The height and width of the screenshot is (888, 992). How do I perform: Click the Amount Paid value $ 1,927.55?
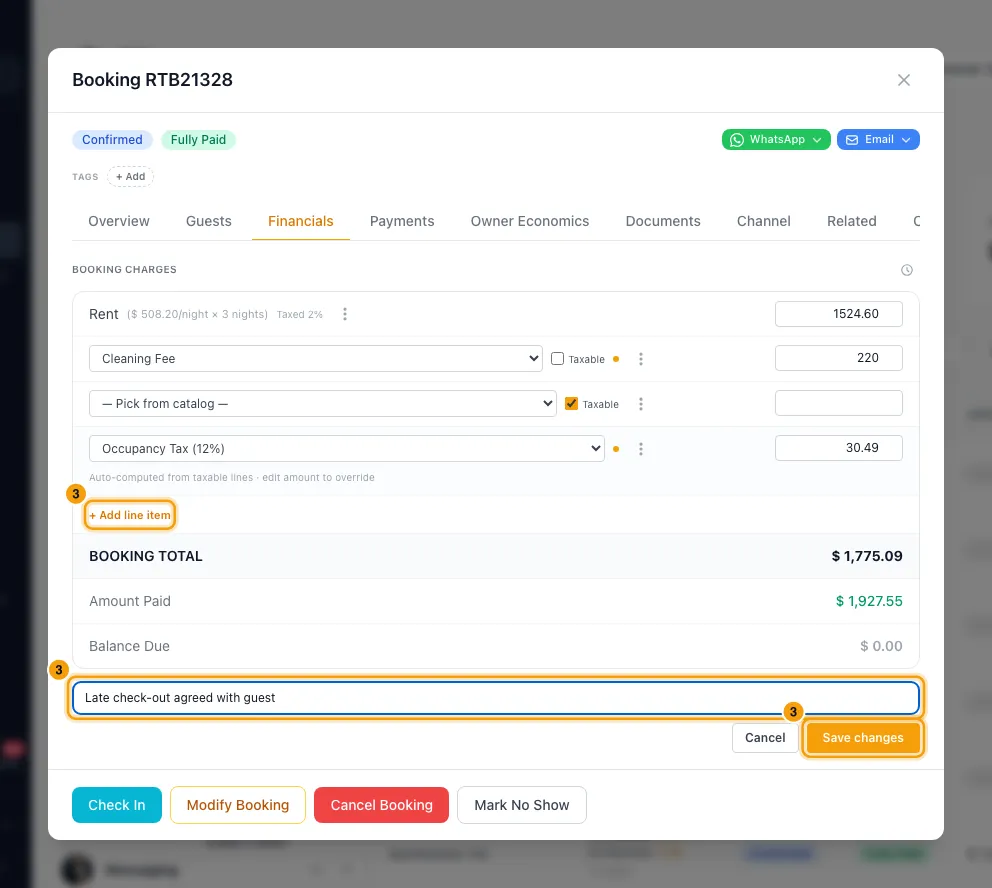point(869,601)
